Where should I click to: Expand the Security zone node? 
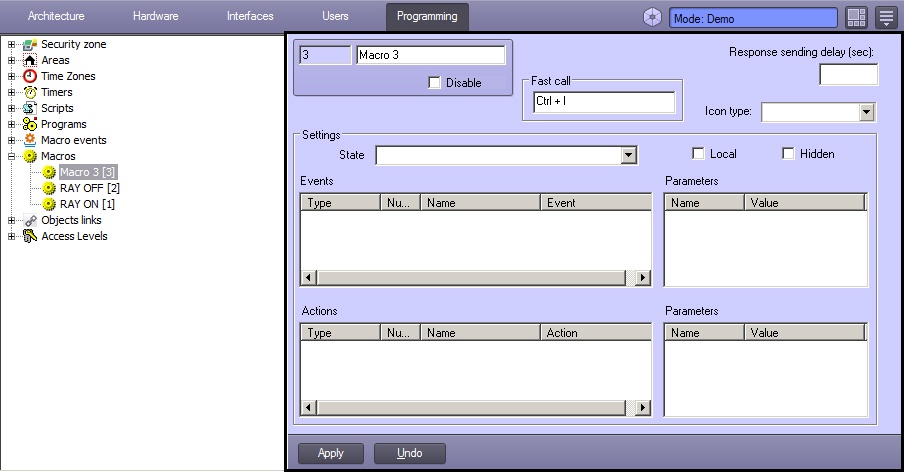tap(11, 44)
